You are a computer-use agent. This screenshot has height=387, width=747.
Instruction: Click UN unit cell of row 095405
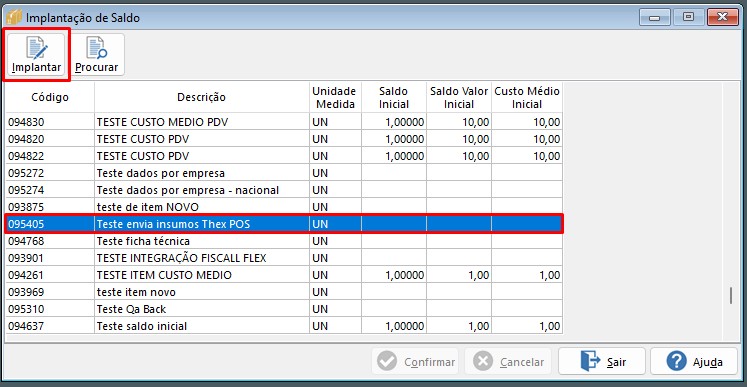pos(335,224)
